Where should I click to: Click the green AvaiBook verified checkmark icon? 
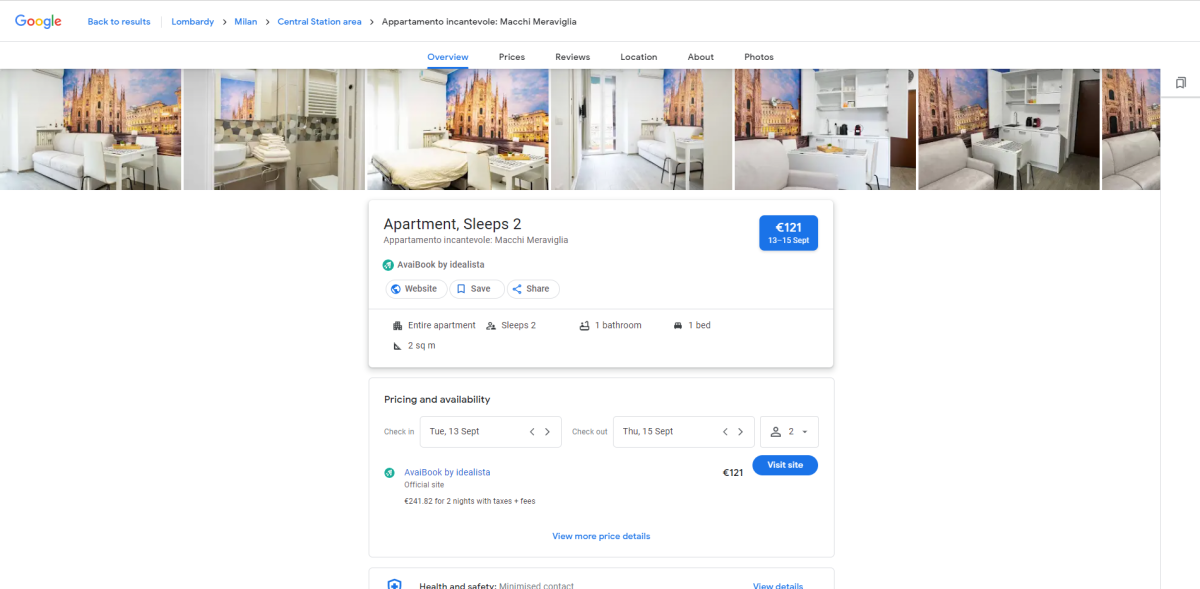pos(389,264)
